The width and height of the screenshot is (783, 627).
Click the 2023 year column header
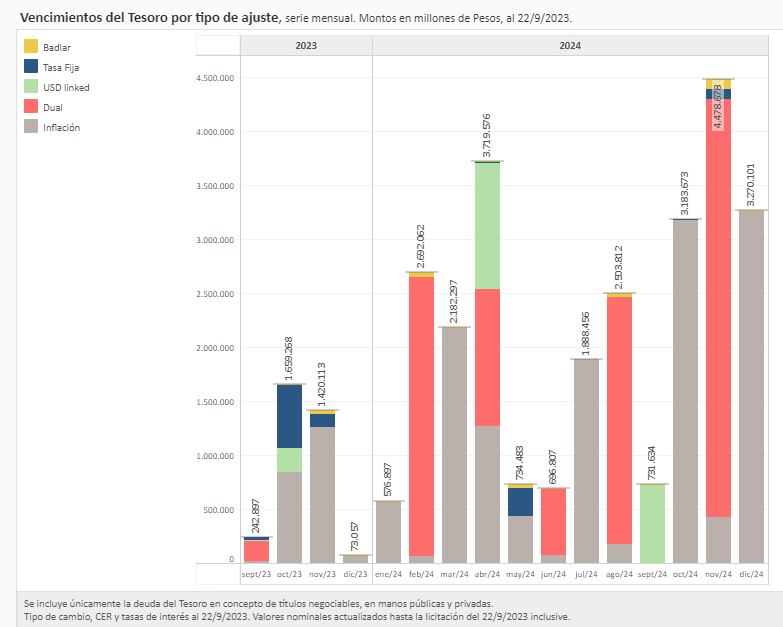tap(306, 46)
